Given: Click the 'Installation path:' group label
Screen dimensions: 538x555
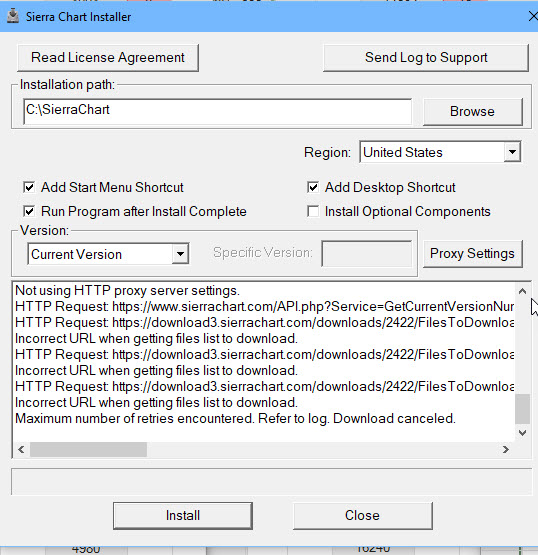Looking at the screenshot, I should click(x=67, y=85).
